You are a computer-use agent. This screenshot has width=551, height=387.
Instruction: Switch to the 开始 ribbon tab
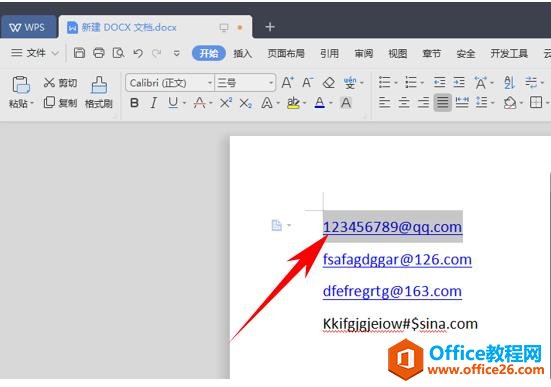(209, 53)
